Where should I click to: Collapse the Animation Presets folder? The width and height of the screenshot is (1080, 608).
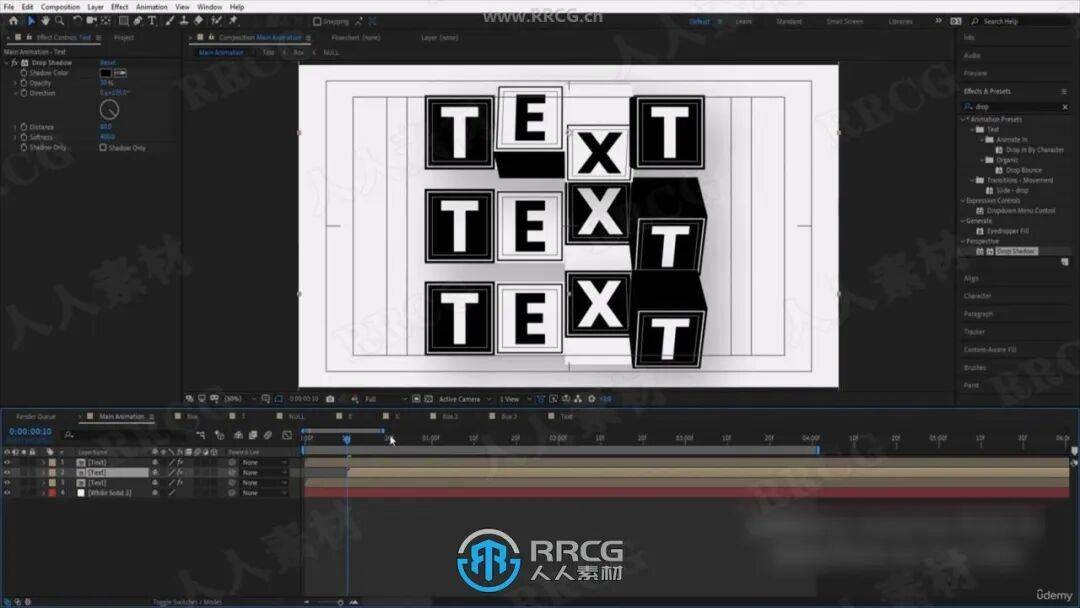963,119
